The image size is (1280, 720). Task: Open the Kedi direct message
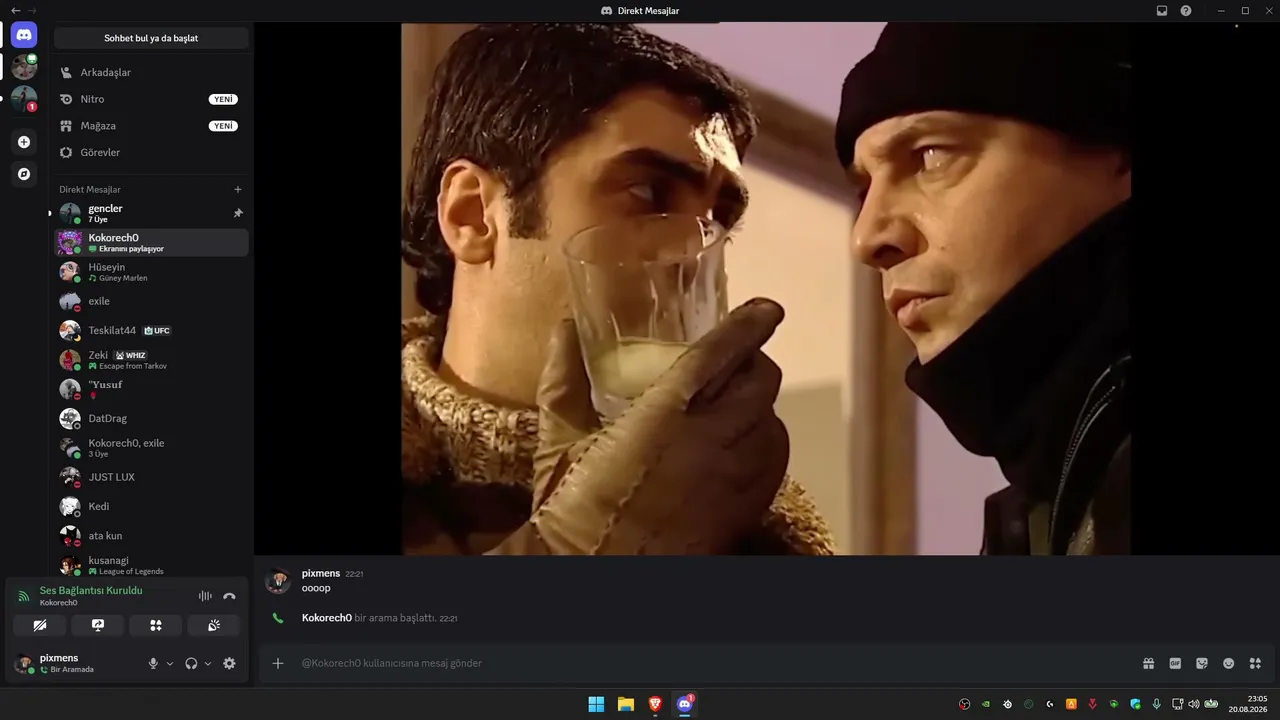point(151,506)
